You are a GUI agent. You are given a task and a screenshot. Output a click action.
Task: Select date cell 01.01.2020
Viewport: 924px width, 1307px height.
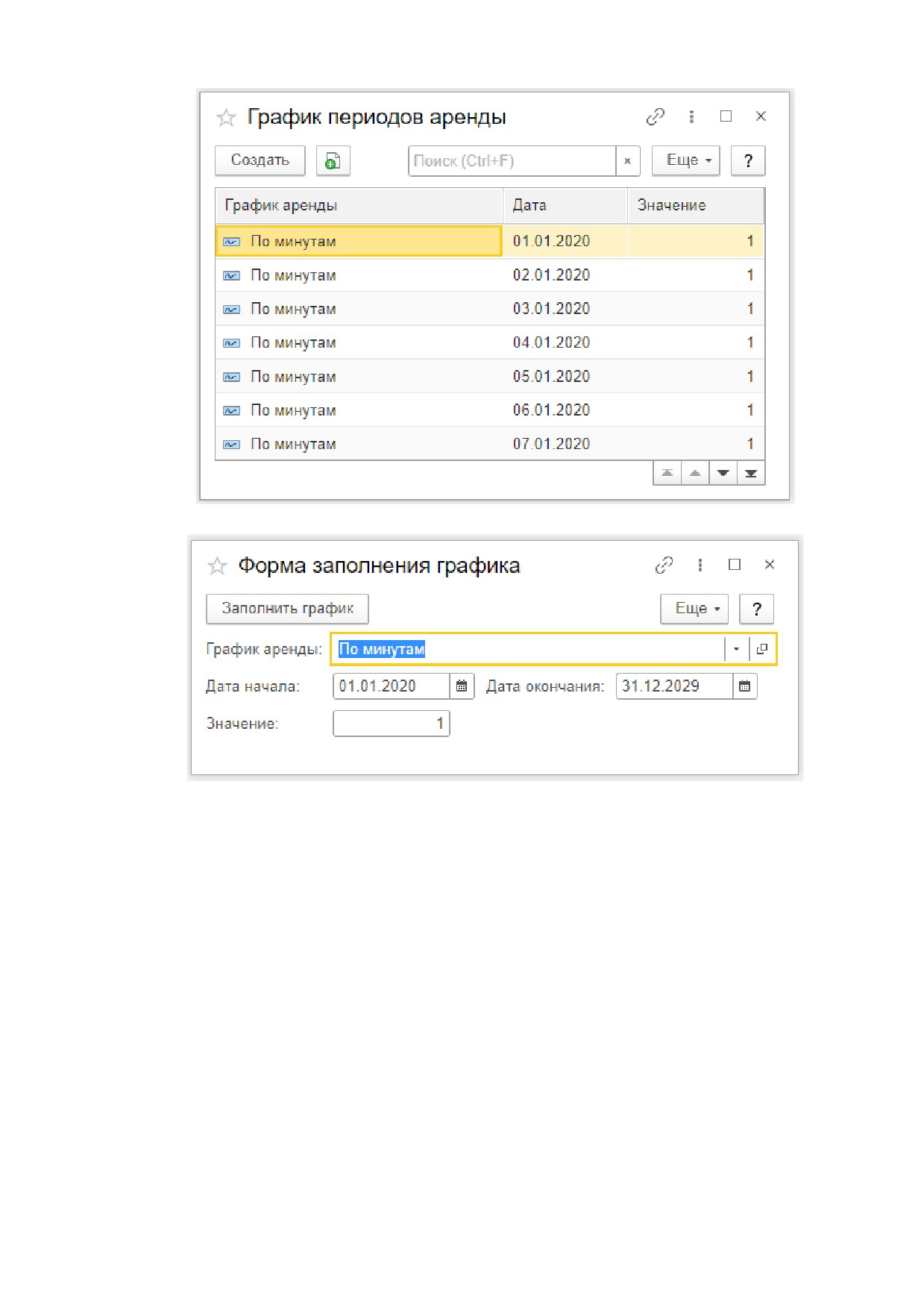coord(565,241)
